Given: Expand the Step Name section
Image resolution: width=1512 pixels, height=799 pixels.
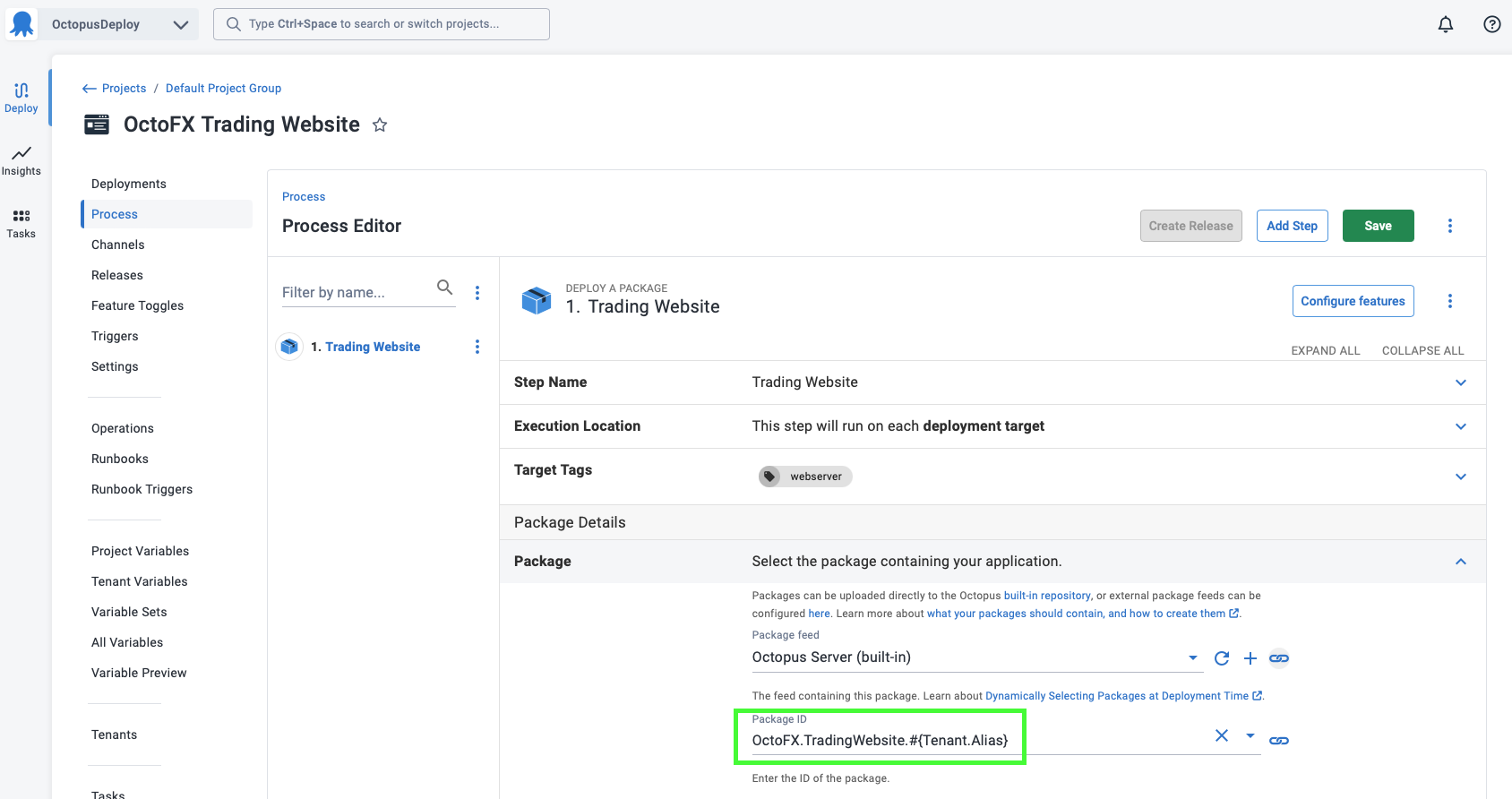Looking at the screenshot, I should 1461,382.
